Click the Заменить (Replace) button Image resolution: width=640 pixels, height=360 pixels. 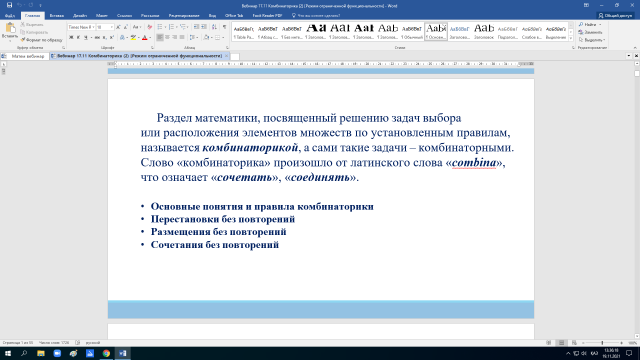tap(590, 32)
